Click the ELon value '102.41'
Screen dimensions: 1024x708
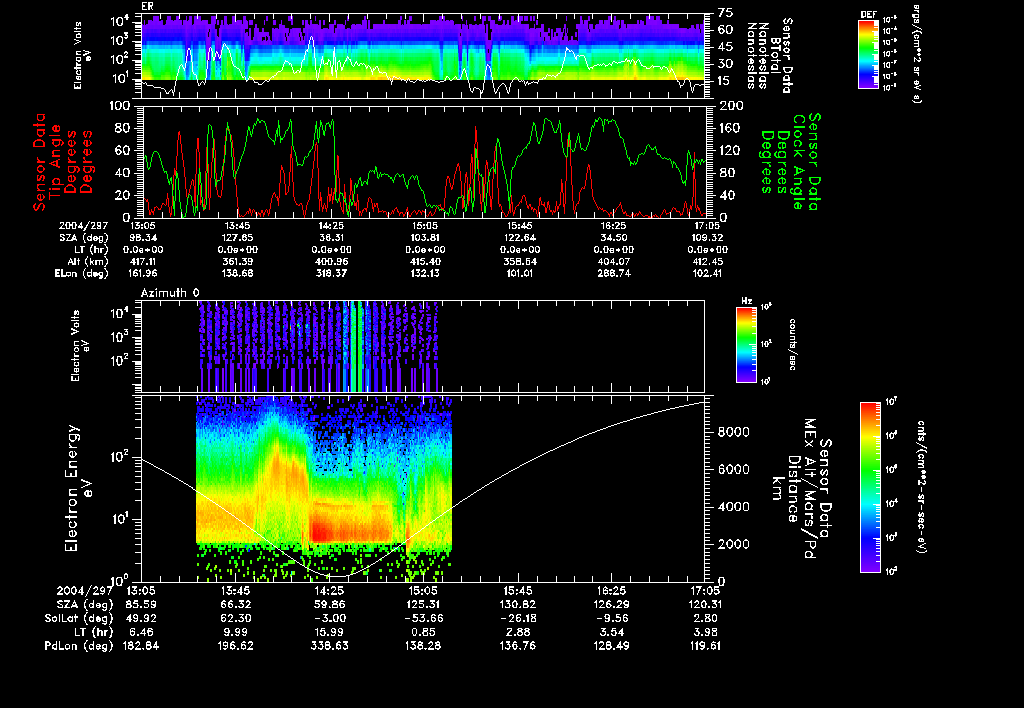pos(707,274)
